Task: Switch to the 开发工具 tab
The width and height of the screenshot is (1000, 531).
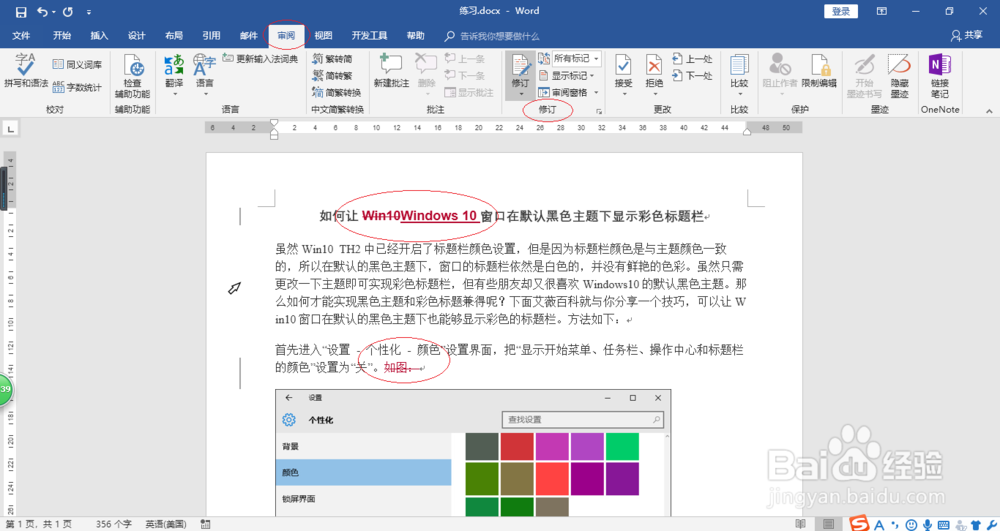Action: click(x=369, y=36)
